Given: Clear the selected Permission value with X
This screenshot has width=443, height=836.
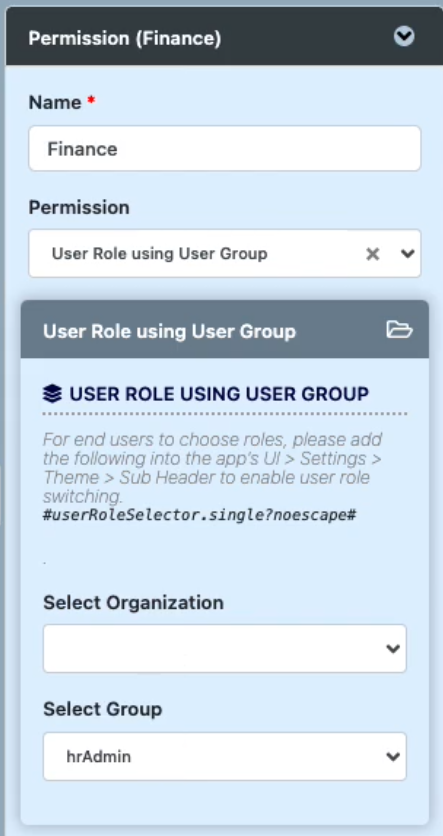Looking at the screenshot, I should coord(373,254).
